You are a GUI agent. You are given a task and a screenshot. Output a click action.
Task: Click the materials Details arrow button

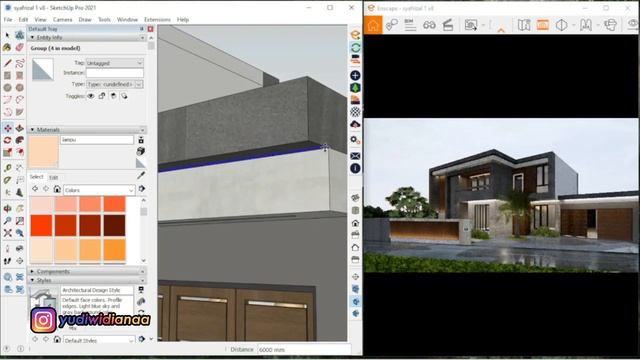(142, 189)
